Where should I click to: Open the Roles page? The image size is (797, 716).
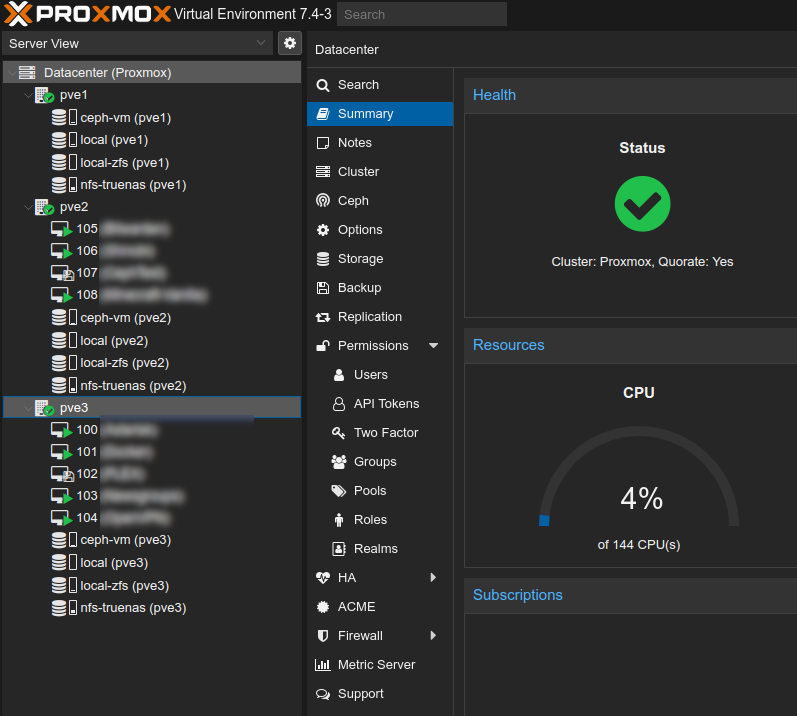(380, 519)
